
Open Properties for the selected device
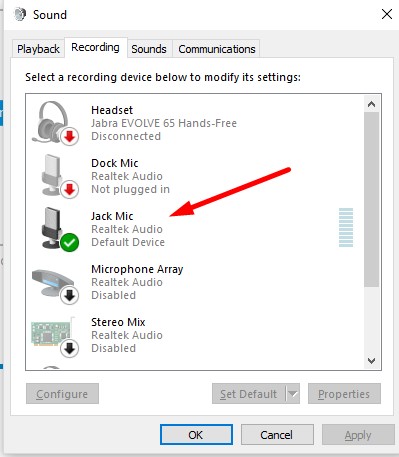[344, 394]
